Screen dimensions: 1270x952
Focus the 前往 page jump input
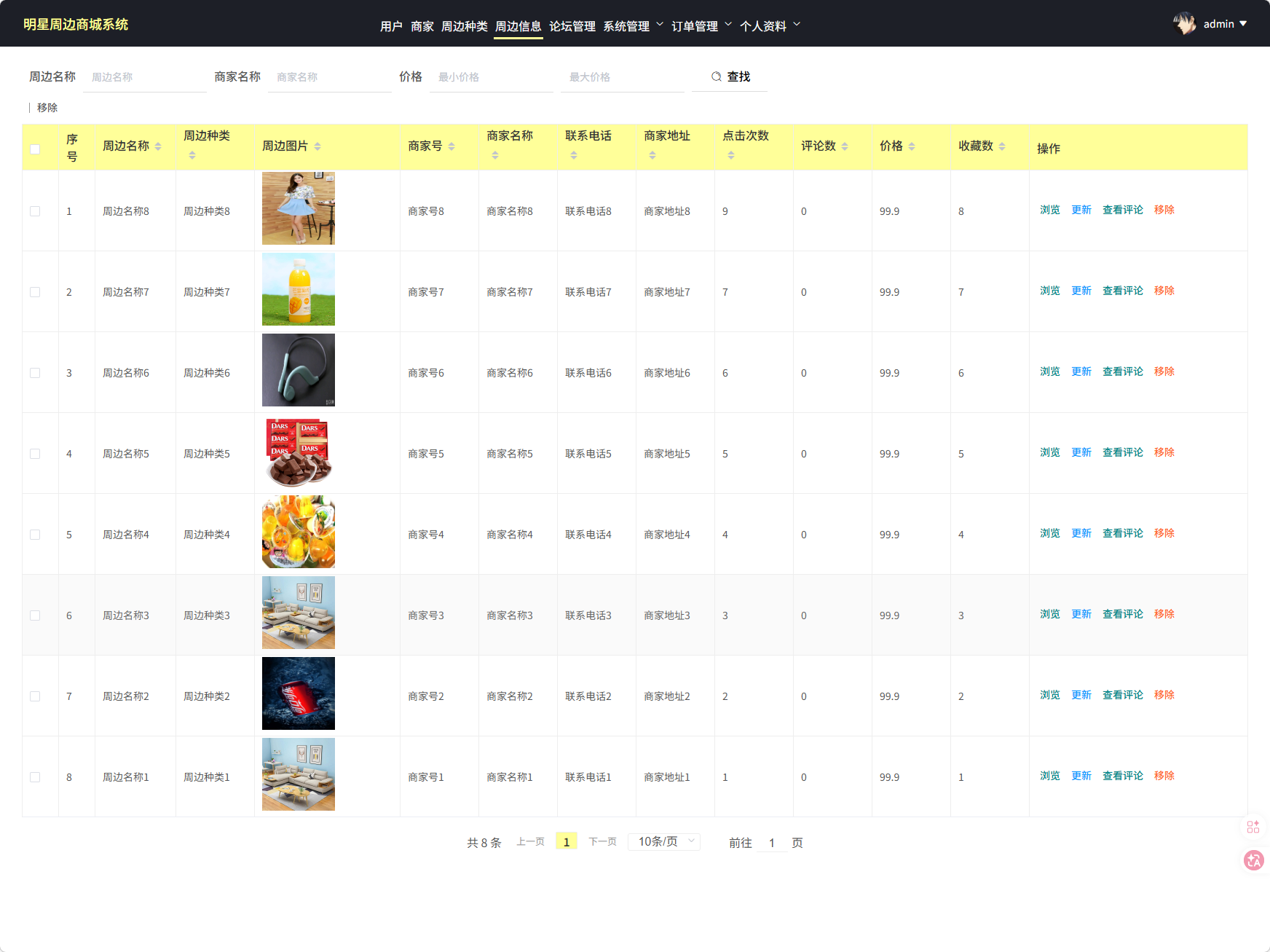[x=772, y=843]
